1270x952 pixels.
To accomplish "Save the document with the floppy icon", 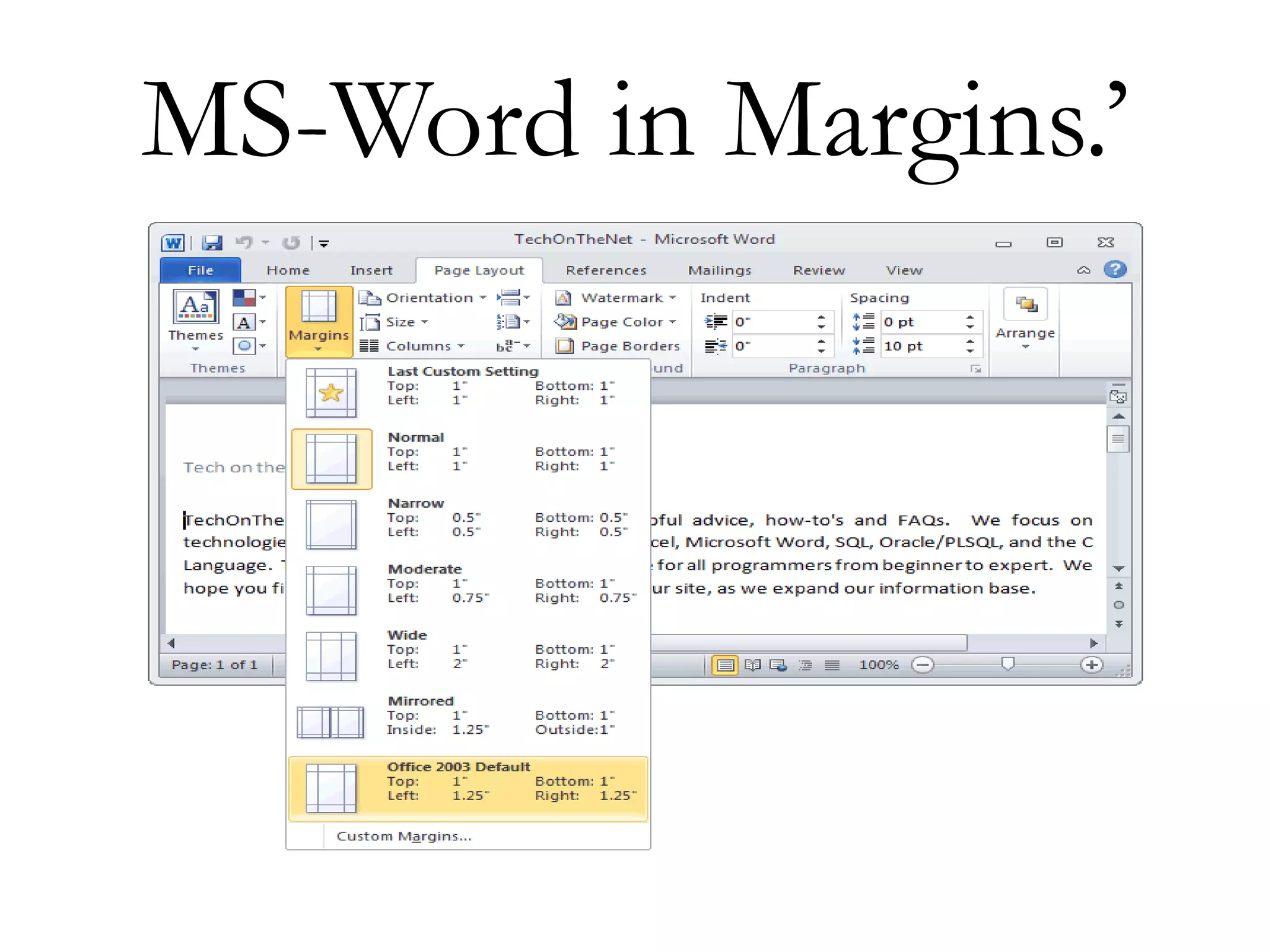I will click(211, 242).
